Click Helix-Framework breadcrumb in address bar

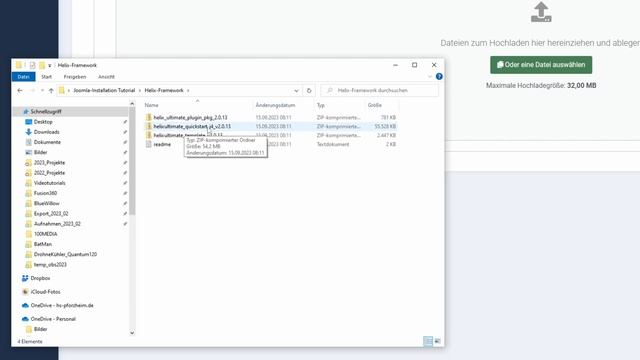(x=164, y=90)
